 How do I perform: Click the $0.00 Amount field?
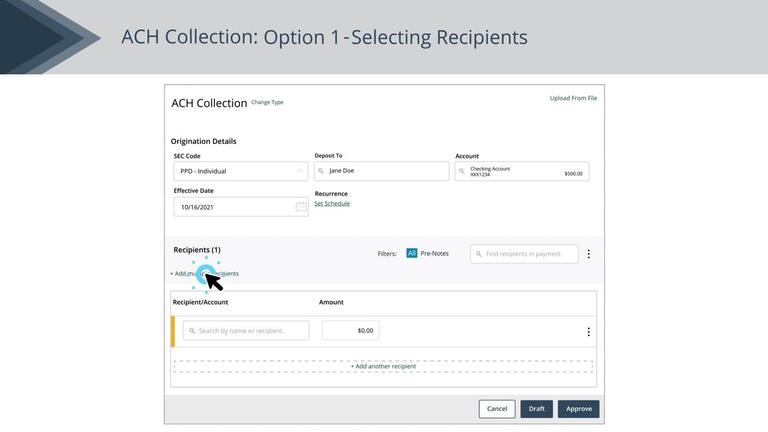pos(350,331)
